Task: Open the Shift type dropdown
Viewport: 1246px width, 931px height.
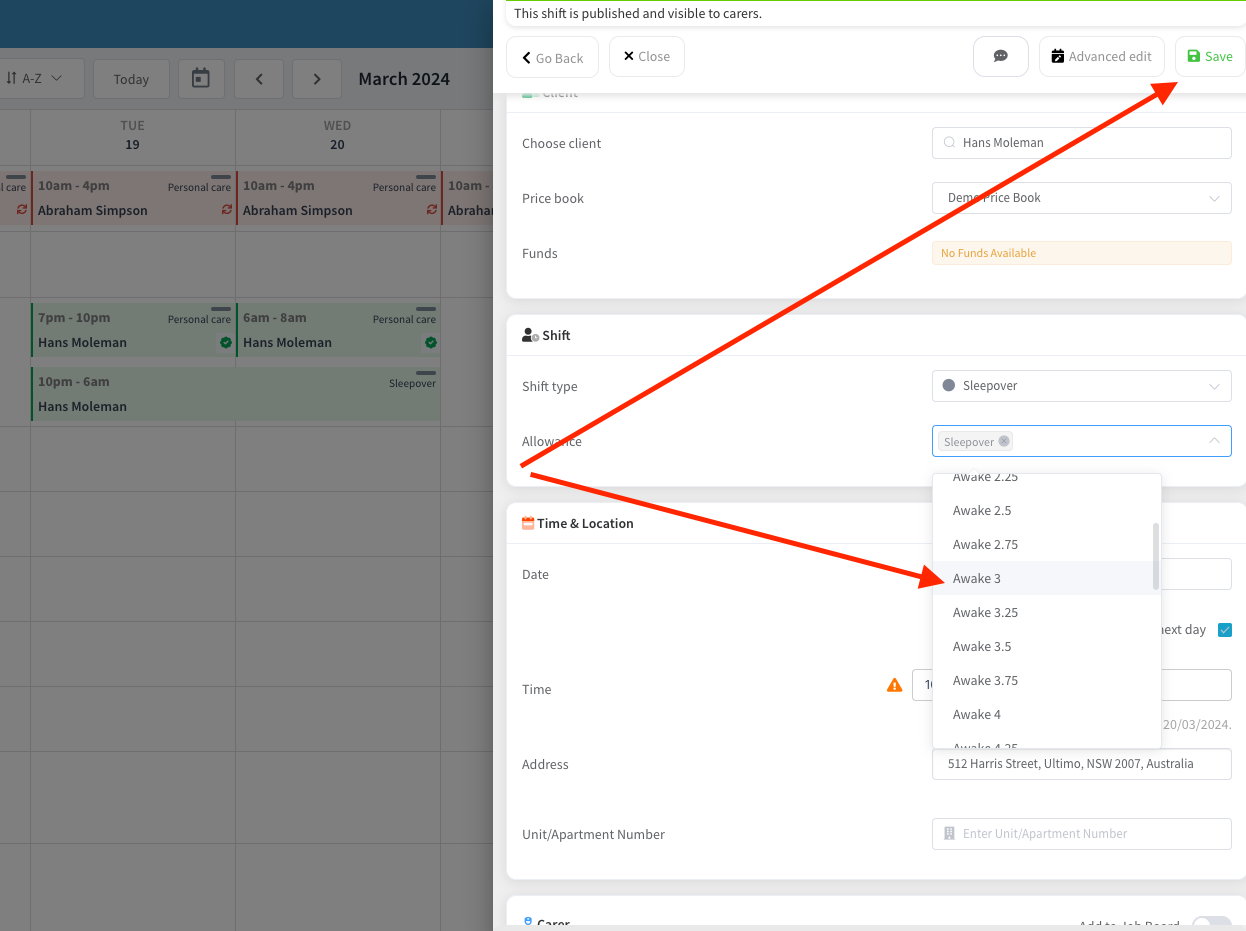Action: (x=1081, y=386)
